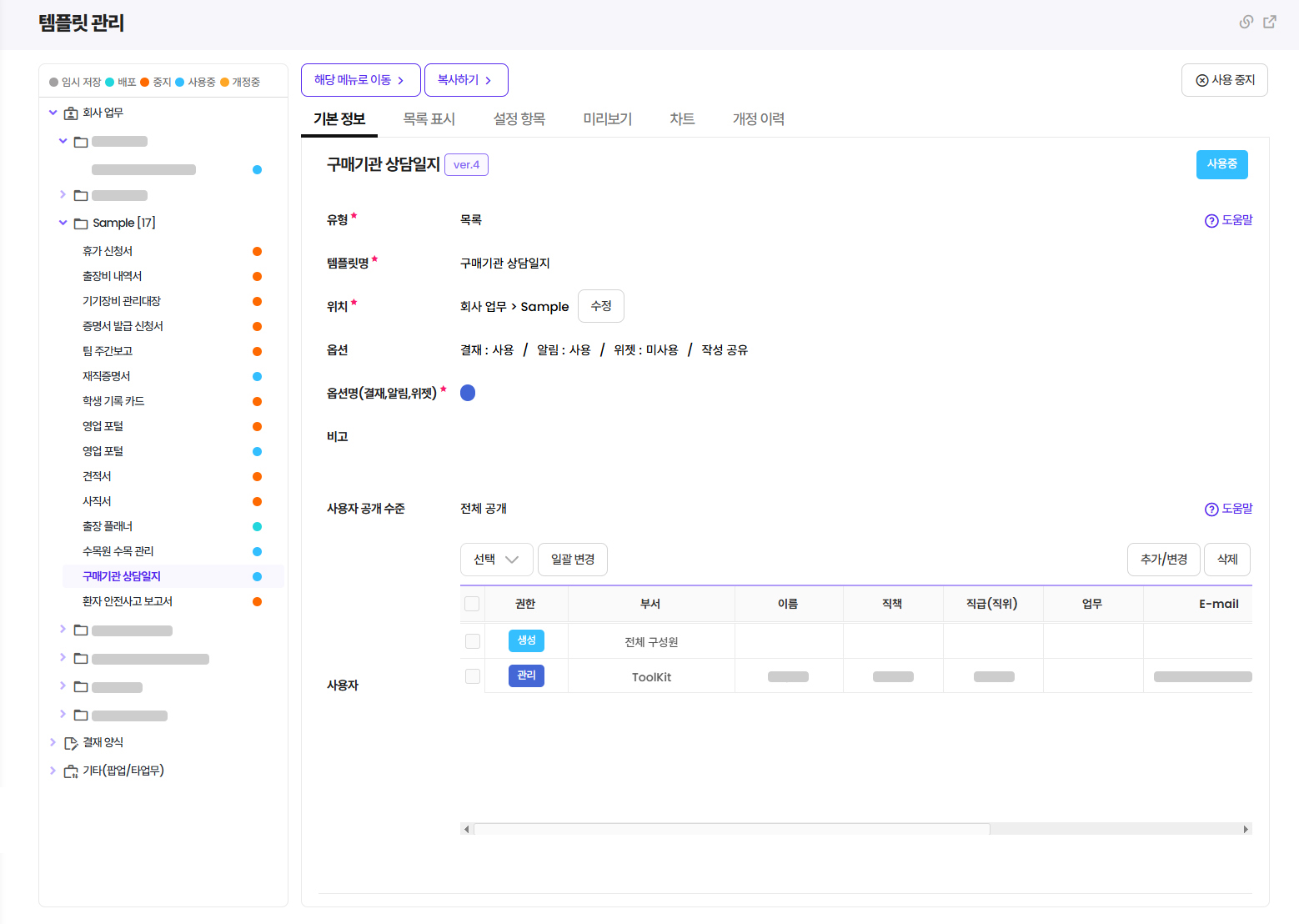The image size is (1299, 924).
Task: Check the 전체 구성원 row checkbox
Action: (473, 641)
